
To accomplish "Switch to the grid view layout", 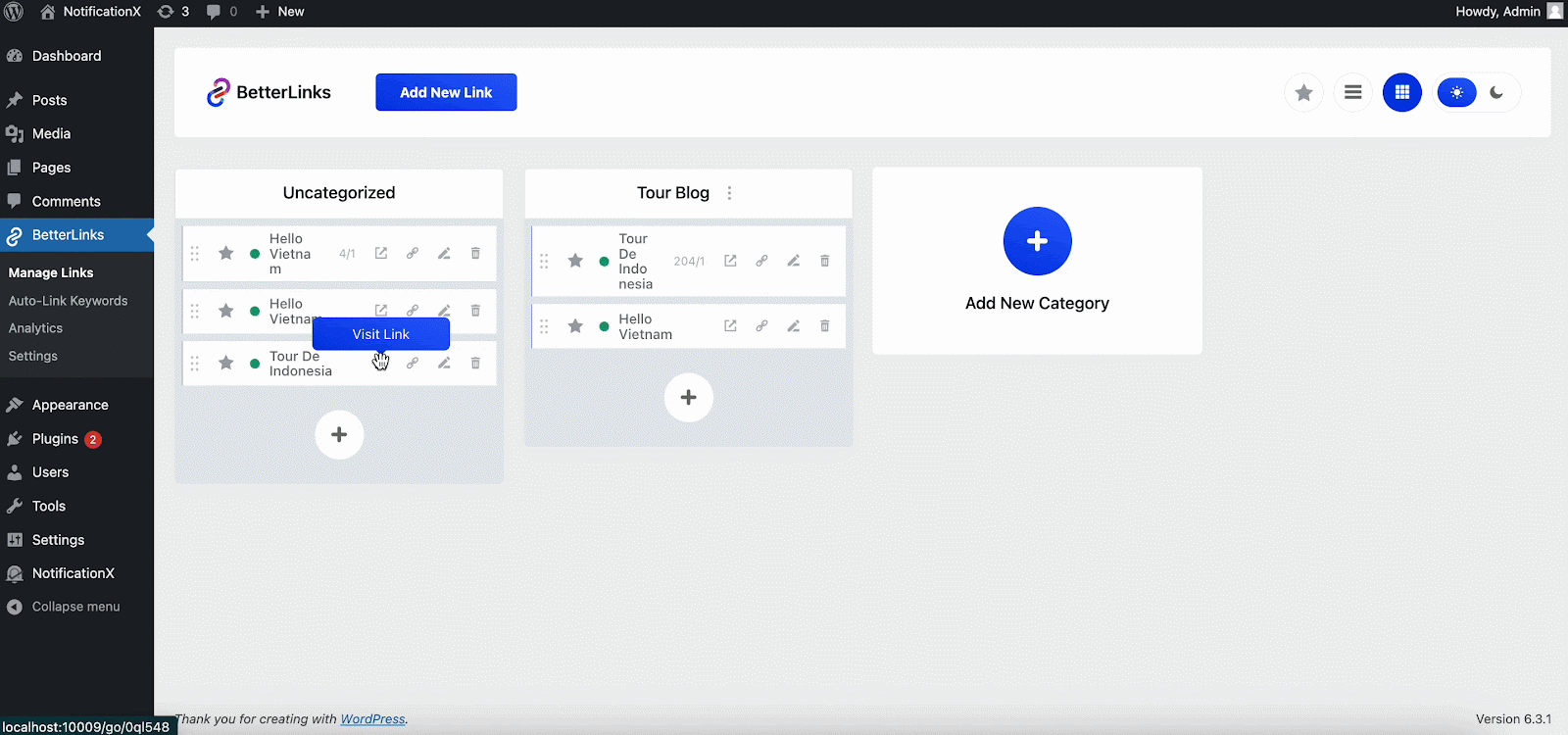I will coord(1402,92).
